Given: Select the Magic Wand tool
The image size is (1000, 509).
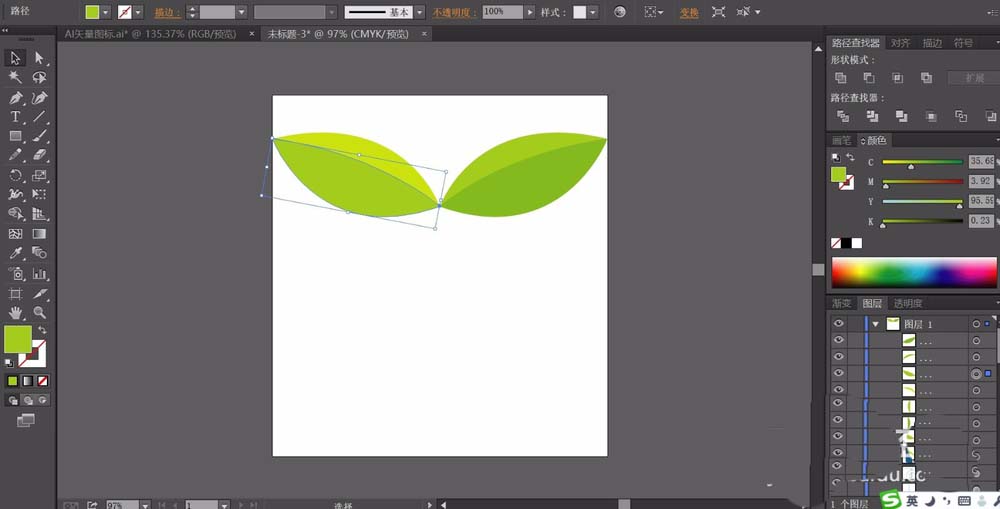Looking at the screenshot, I should coord(15,77).
